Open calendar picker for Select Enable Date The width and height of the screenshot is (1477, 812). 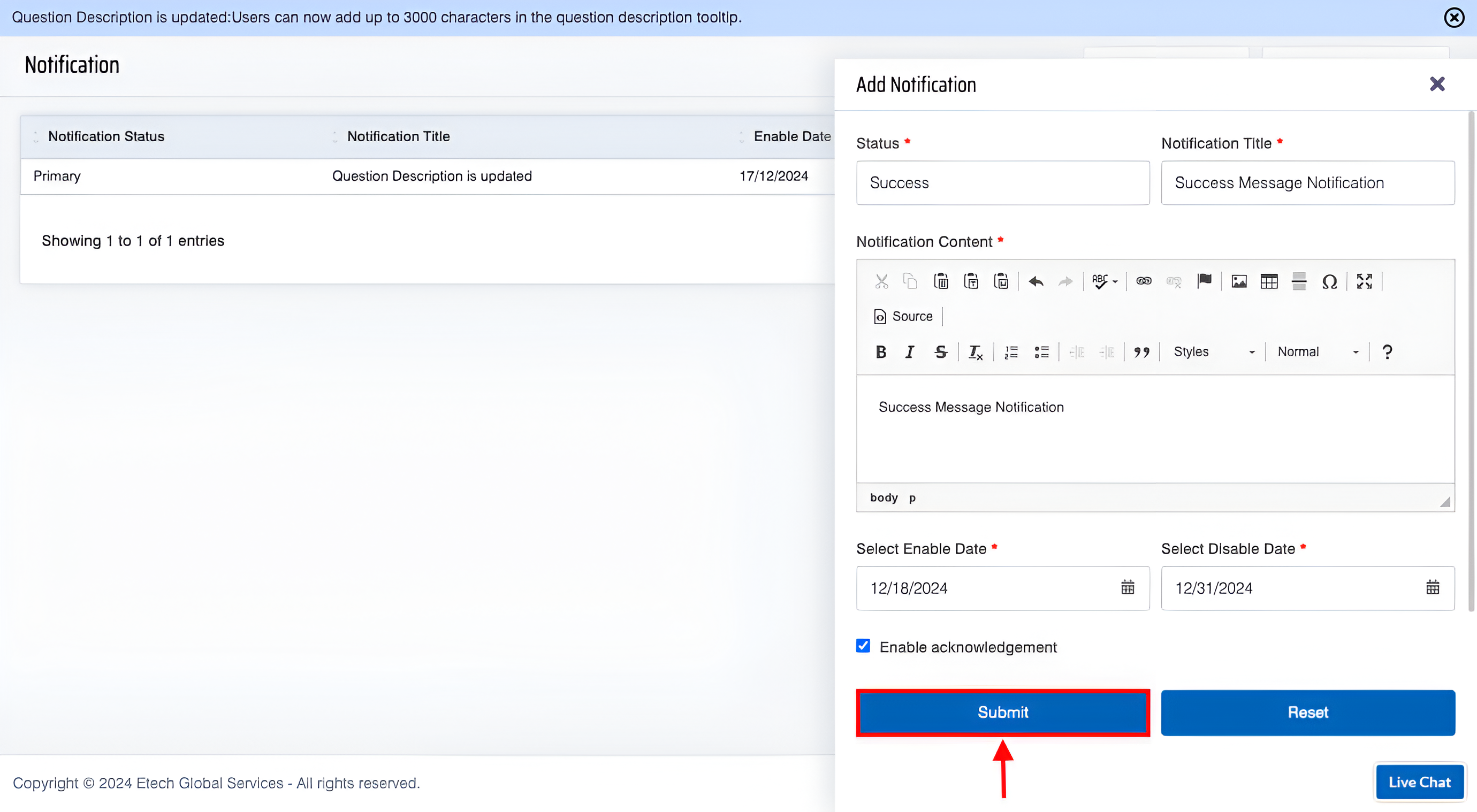(1127, 588)
